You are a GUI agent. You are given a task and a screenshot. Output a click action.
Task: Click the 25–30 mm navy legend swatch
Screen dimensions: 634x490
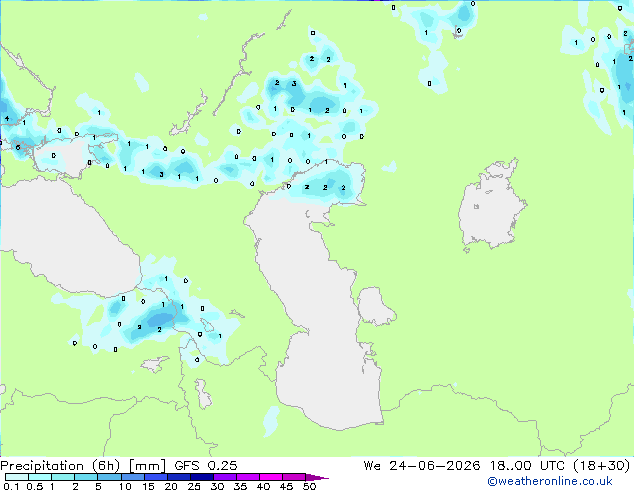point(201,477)
